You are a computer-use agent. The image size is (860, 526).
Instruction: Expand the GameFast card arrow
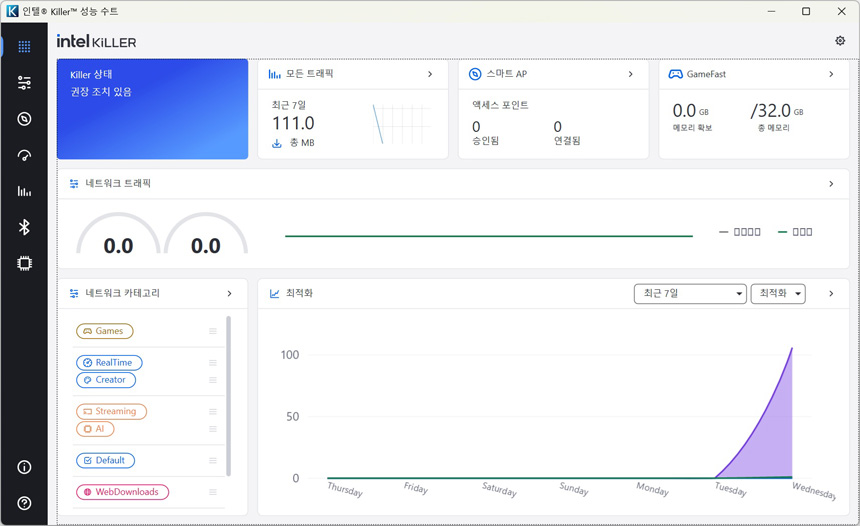coord(831,74)
